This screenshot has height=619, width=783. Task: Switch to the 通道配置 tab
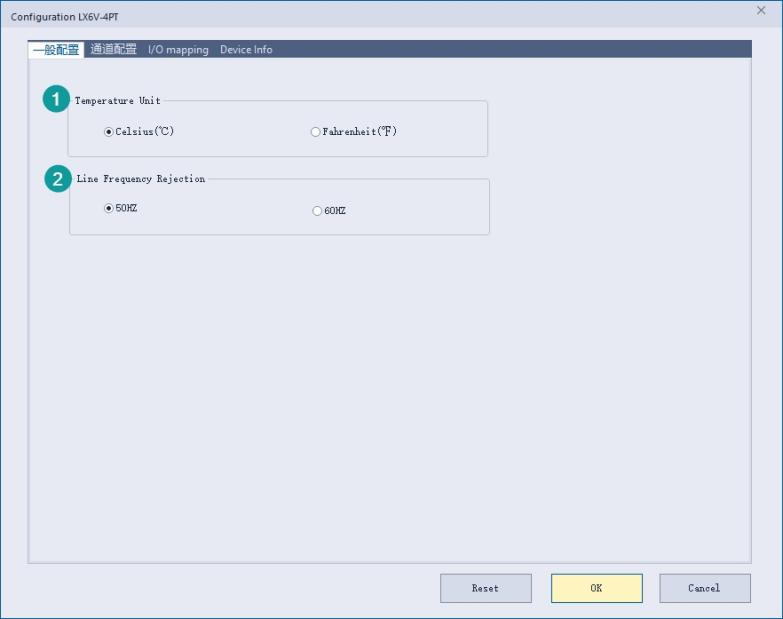click(x=113, y=49)
